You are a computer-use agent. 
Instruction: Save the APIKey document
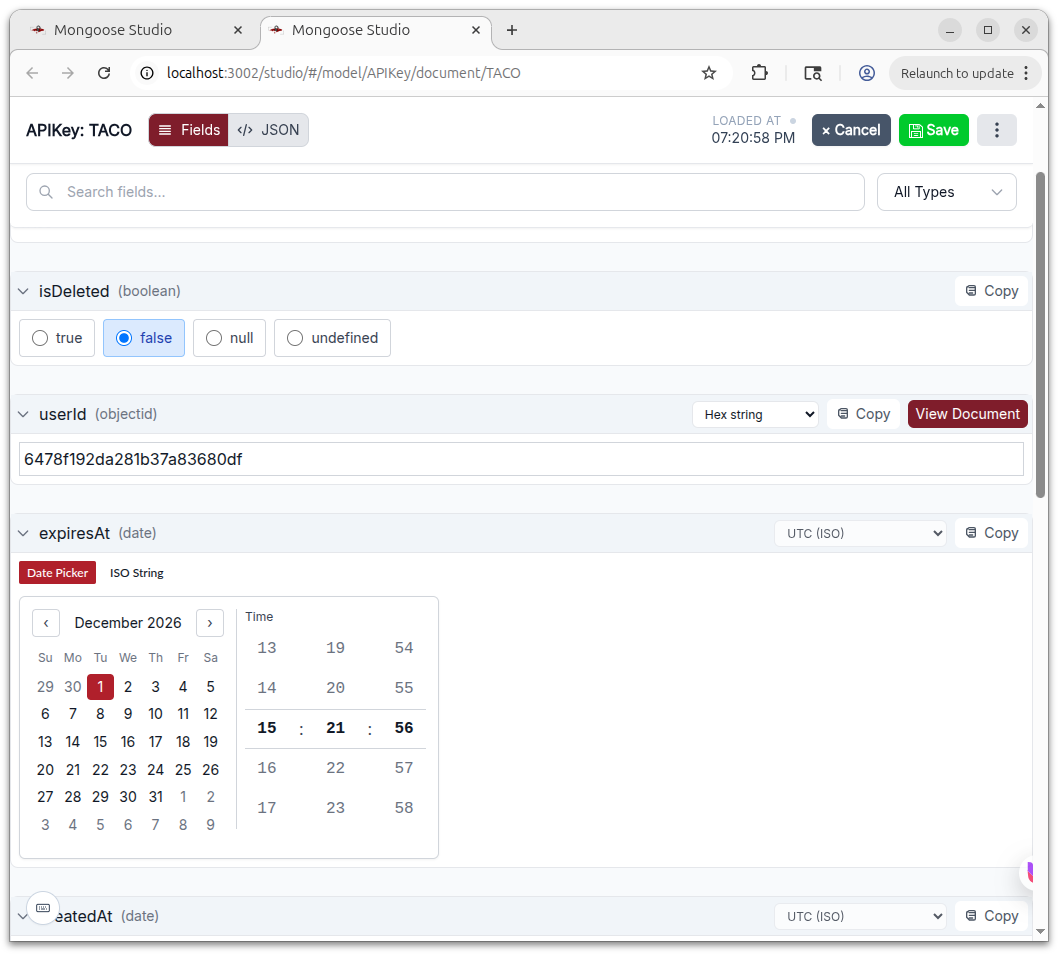pos(934,130)
